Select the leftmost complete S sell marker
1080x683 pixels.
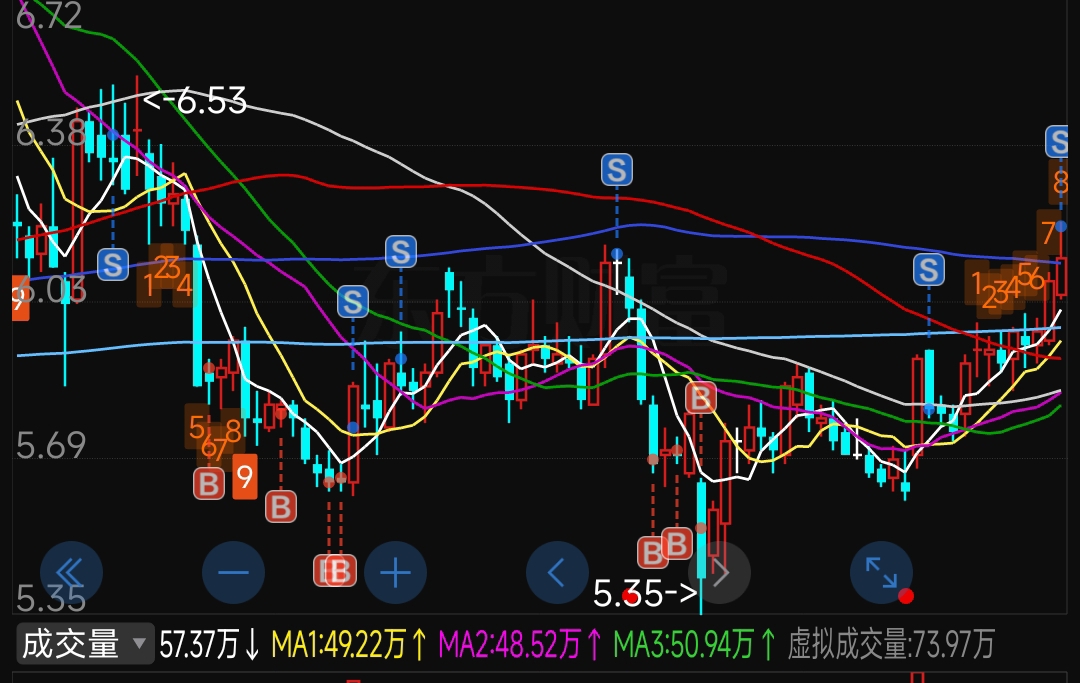[113, 264]
